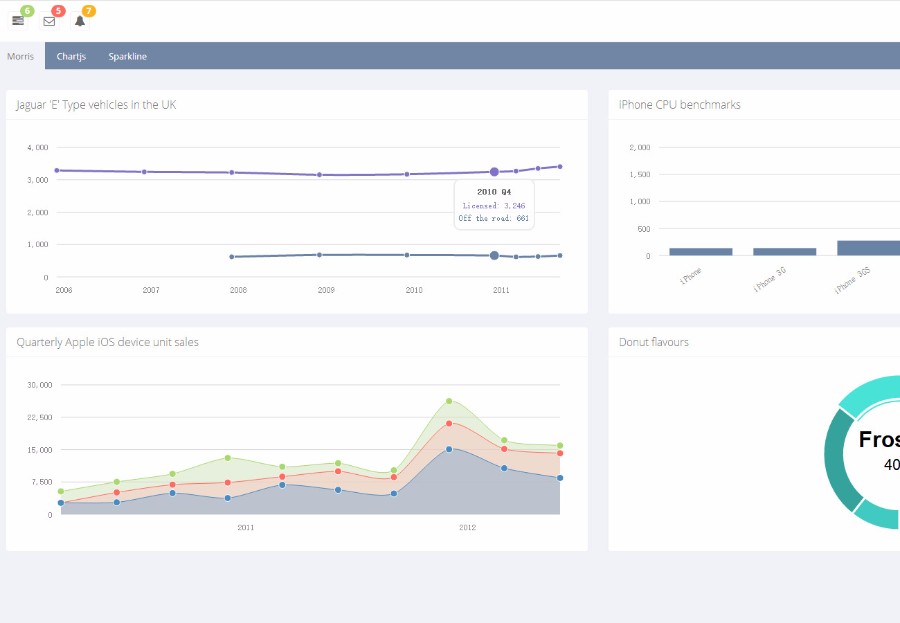
Task: Click the highlighted 2010 Q4 Off the road point
Action: (x=494, y=256)
